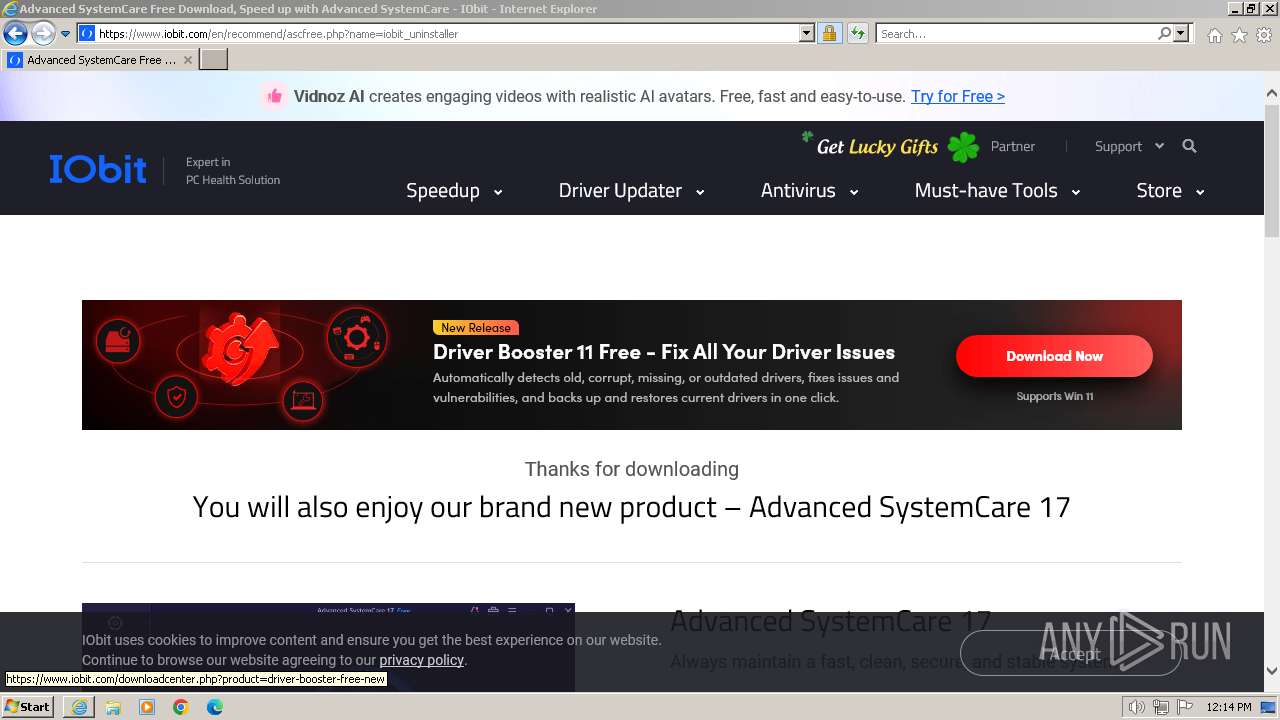The height and width of the screenshot is (720, 1280).
Task: Click the network tray icon
Action: 1160,707
